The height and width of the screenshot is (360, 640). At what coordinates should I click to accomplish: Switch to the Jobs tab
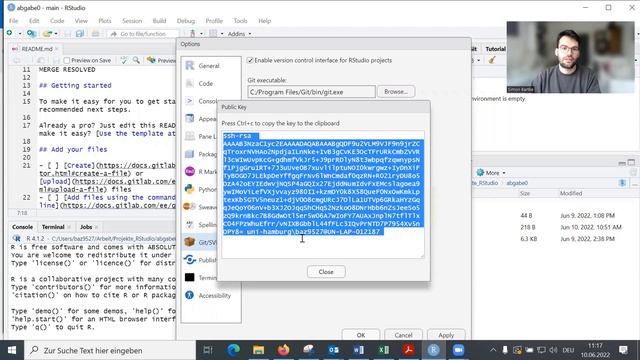pyautogui.click(x=86, y=227)
